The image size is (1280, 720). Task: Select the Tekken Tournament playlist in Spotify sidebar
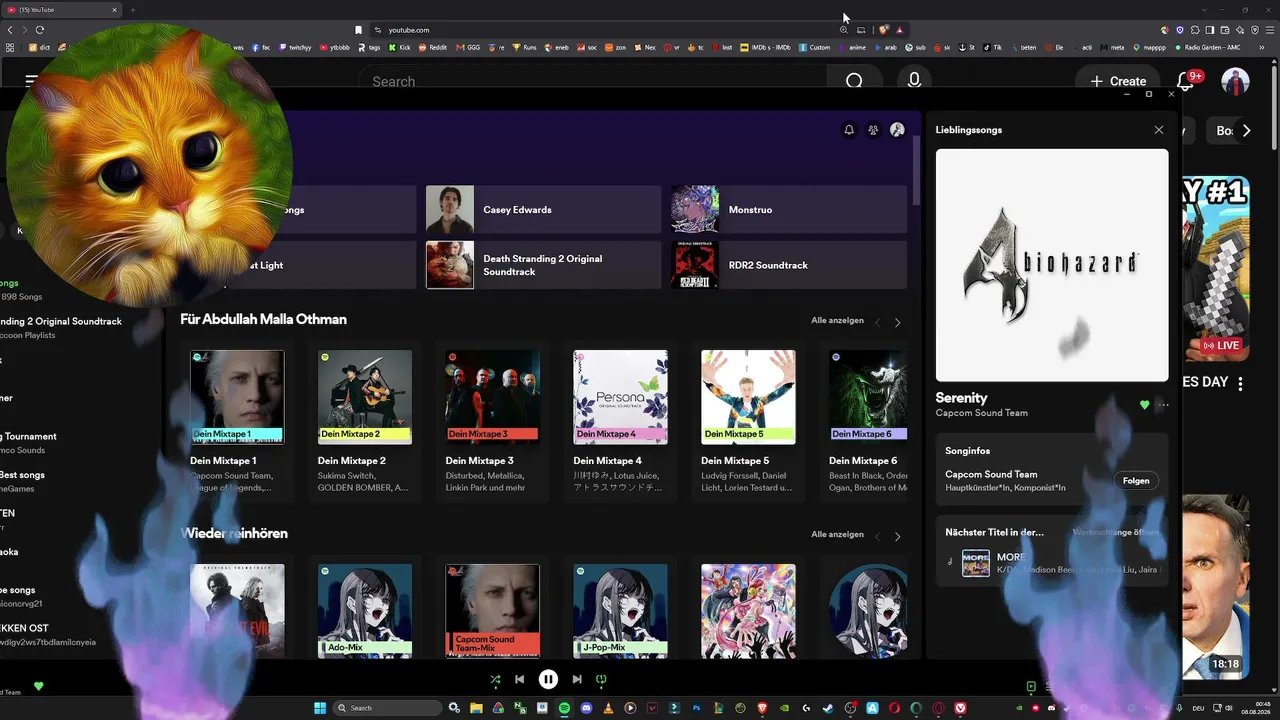(28, 442)
